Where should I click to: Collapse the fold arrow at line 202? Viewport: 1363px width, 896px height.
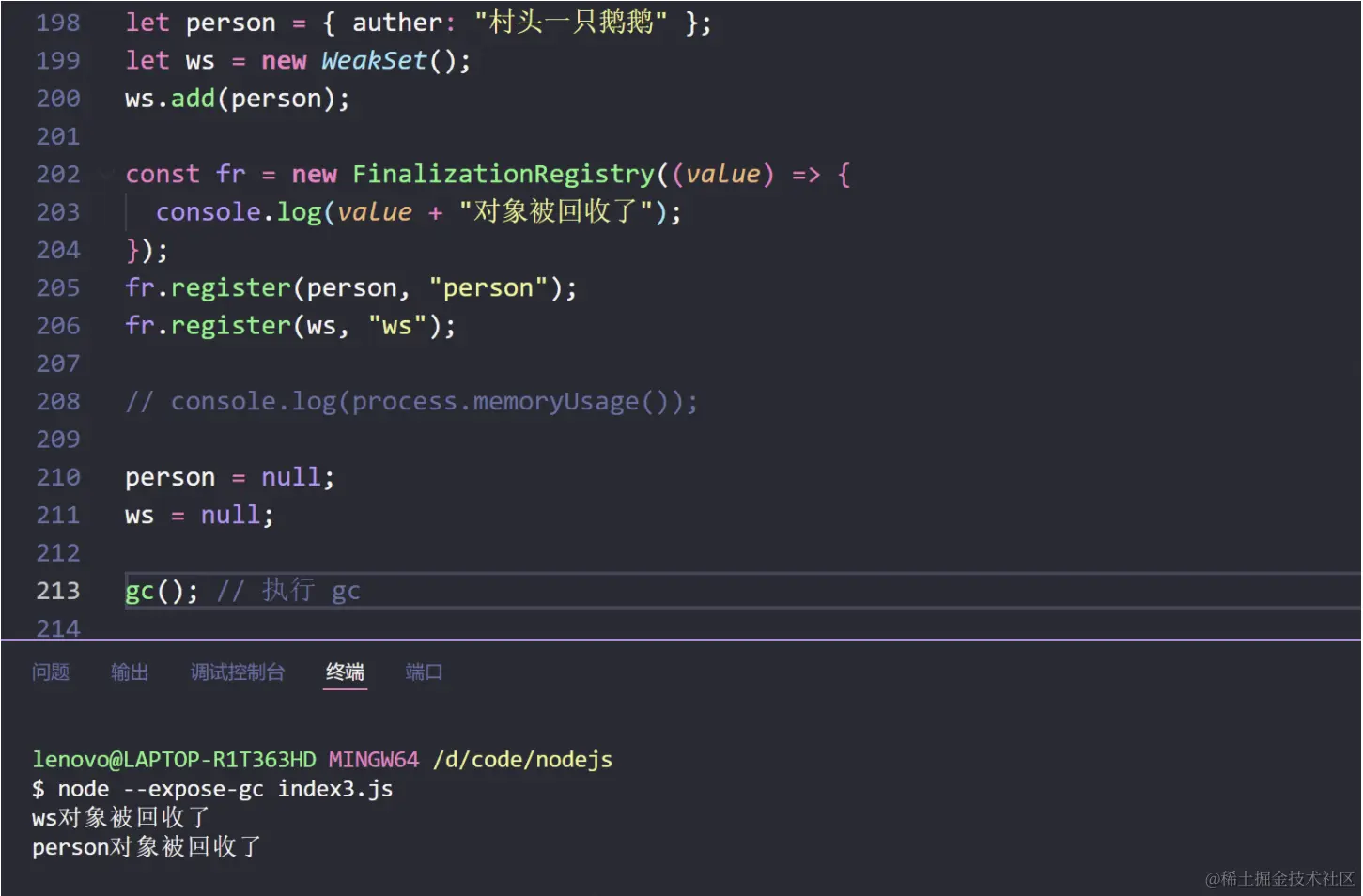click(x=105, y=175)
